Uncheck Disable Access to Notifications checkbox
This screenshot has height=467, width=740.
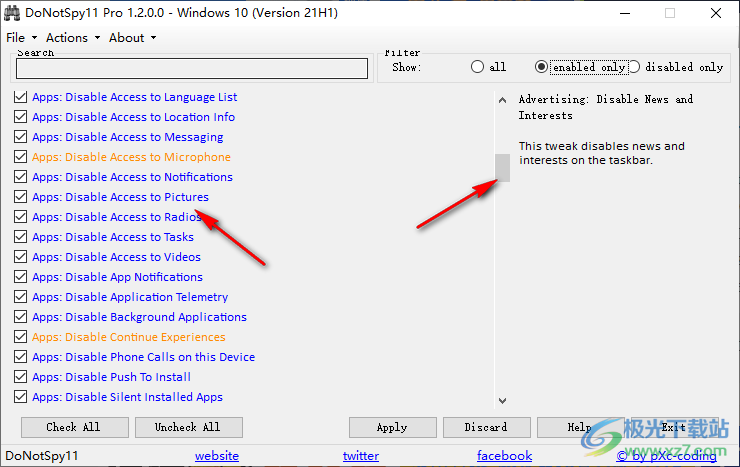pyautogui.click(x=20, y=177)
